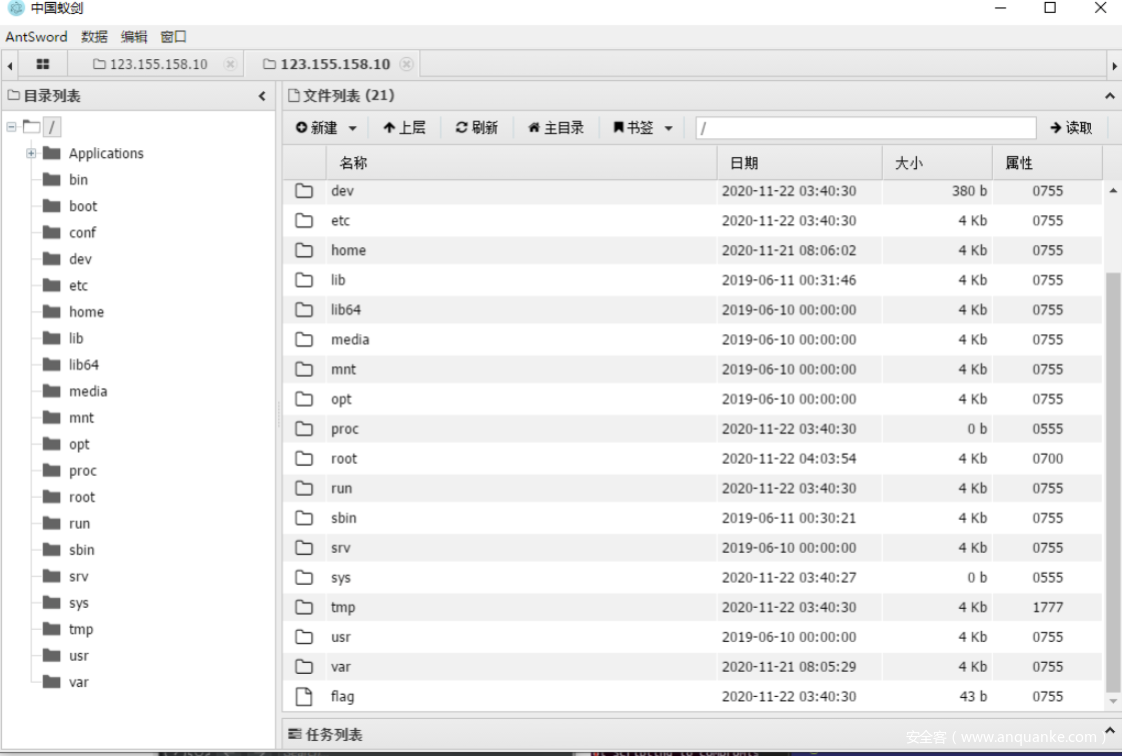Image resolution: width=1122 pixels, height=756 pixels.
Task: Open the AntSword menu
Action: [x=36, y=37]
